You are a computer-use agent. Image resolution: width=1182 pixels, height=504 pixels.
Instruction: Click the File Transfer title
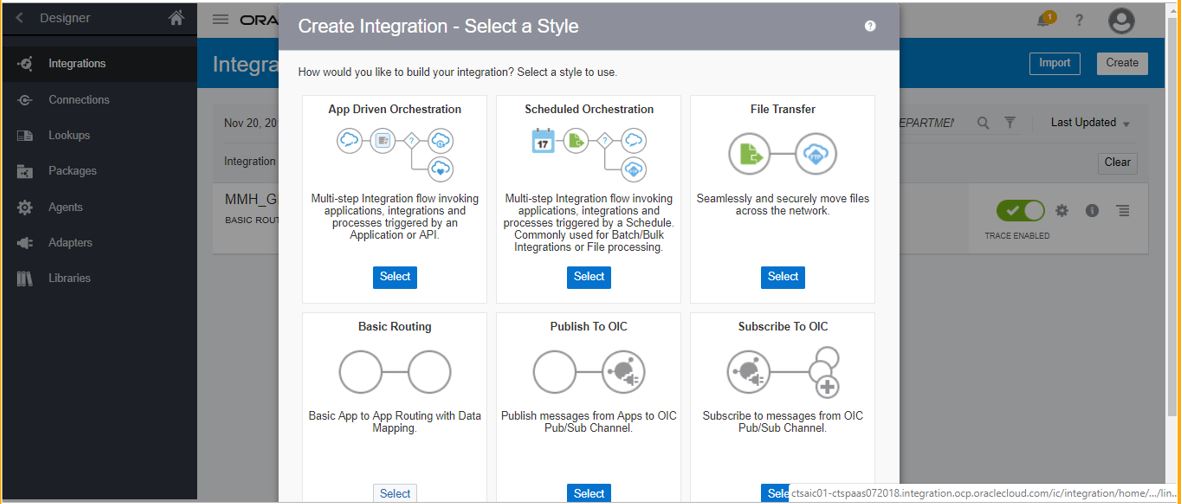[x=782, y=109]
